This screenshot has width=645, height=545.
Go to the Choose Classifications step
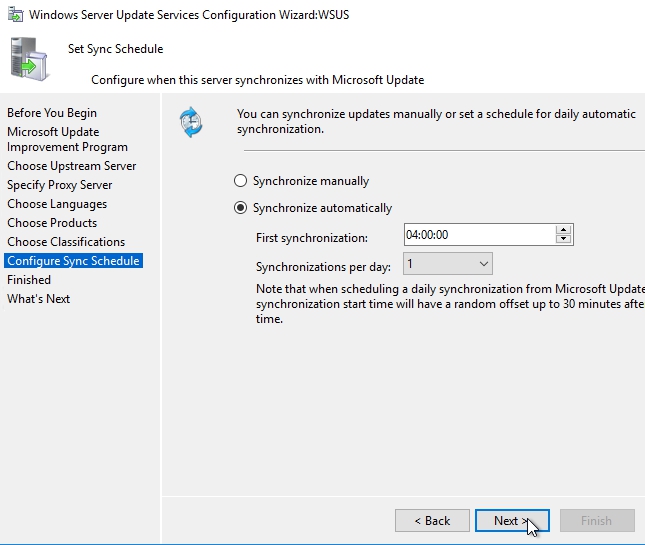click(x=66, y=242)
